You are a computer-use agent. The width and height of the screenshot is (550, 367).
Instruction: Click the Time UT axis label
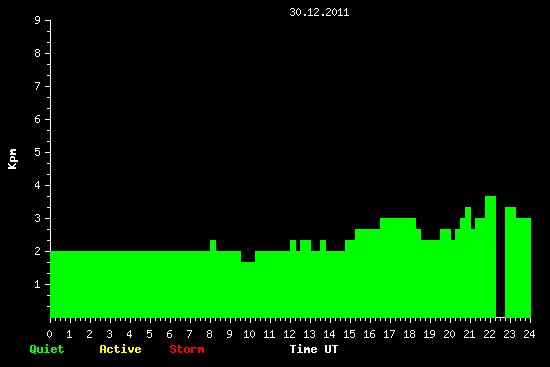(x=314, y=349)
